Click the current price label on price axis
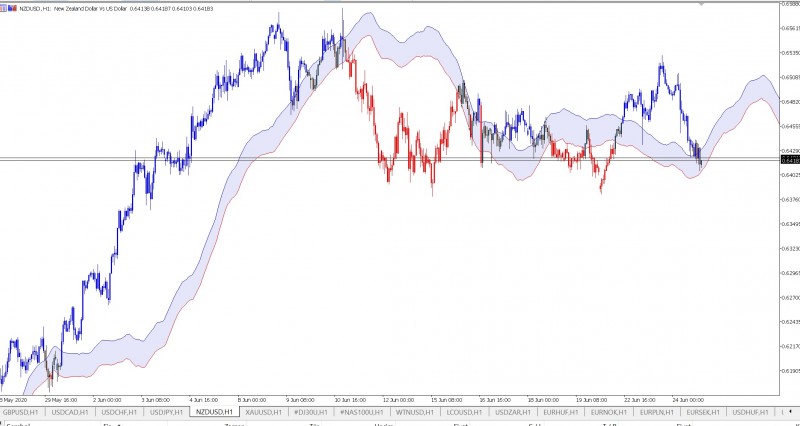This screenshot has height=426, width=800. [x=790, y=161]
